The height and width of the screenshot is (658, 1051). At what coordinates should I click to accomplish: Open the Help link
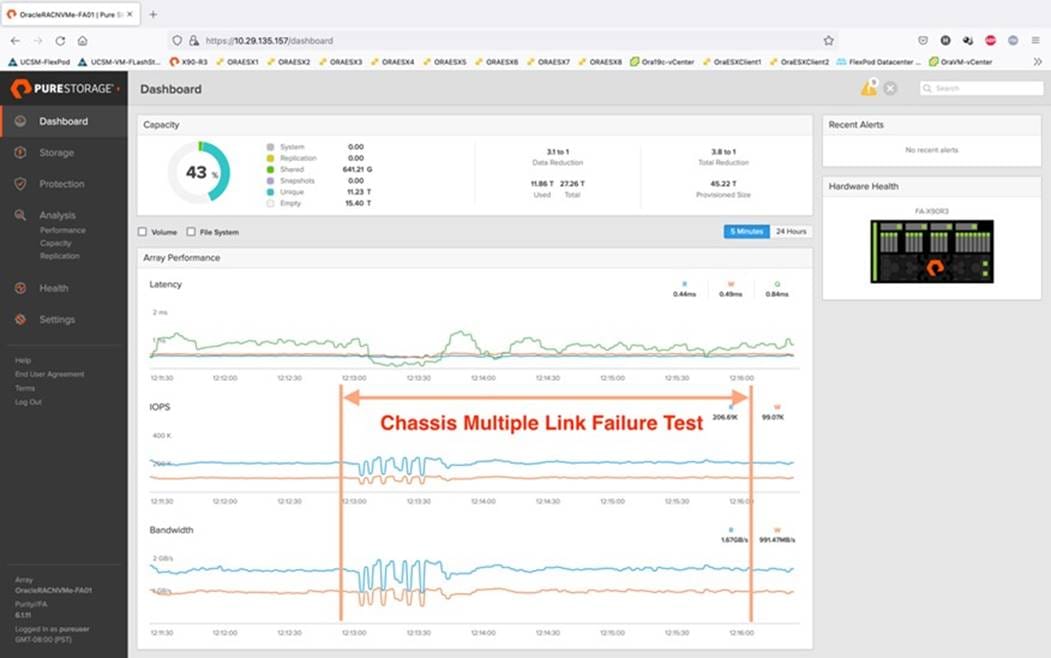23,360
